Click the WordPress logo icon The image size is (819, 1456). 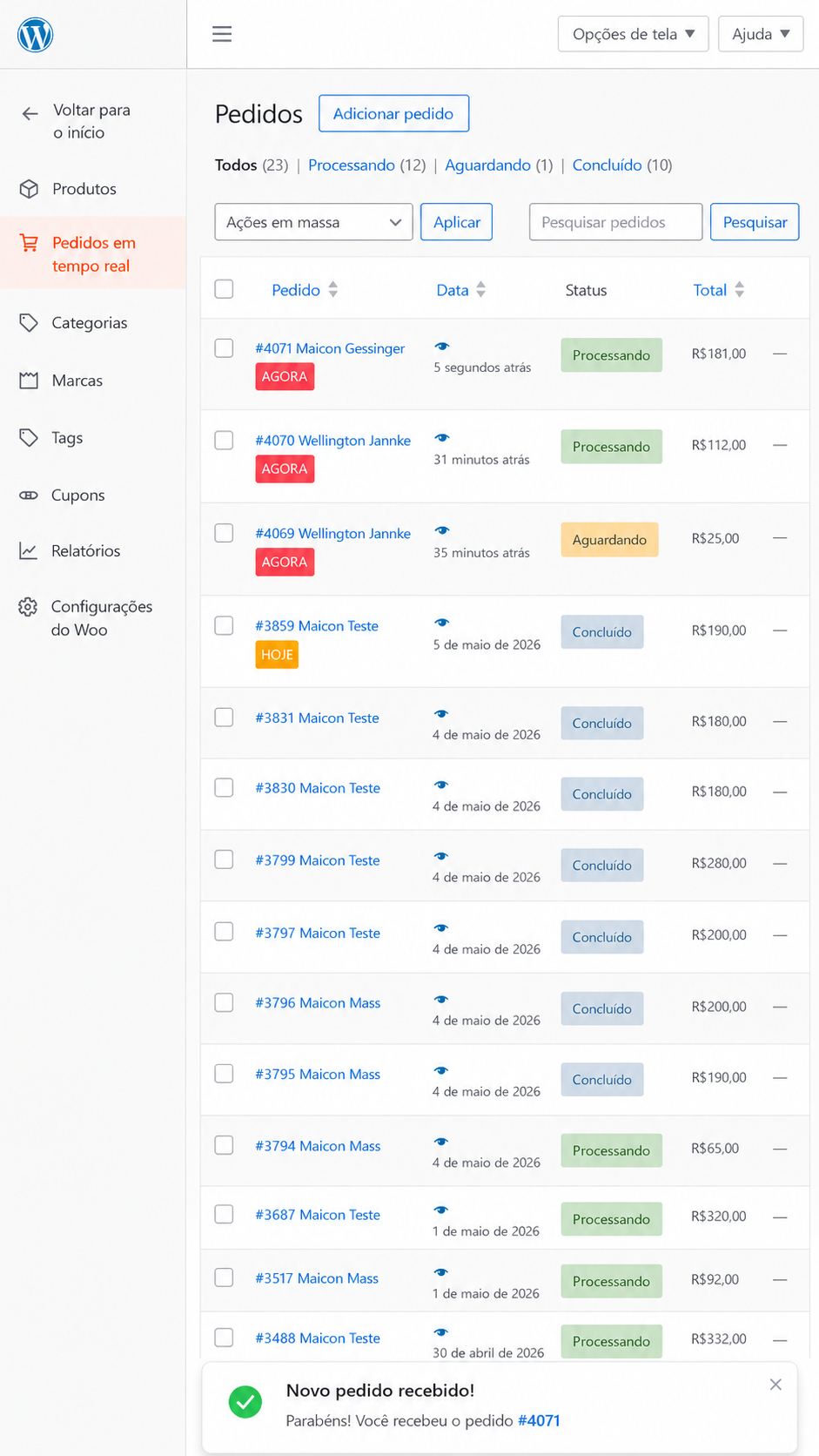(x=36, y=35)
